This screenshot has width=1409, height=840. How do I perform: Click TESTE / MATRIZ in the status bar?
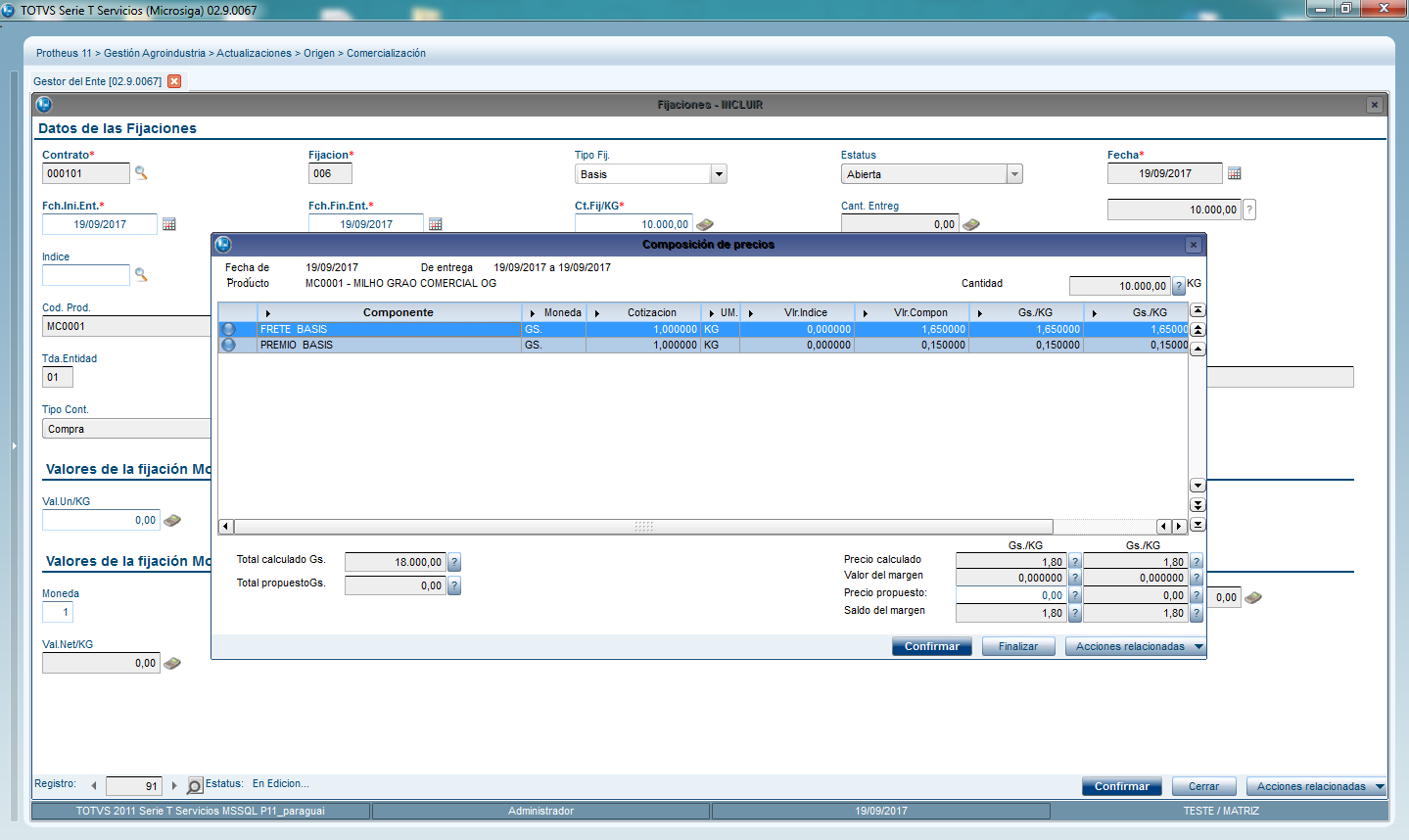click(1221, 811)
